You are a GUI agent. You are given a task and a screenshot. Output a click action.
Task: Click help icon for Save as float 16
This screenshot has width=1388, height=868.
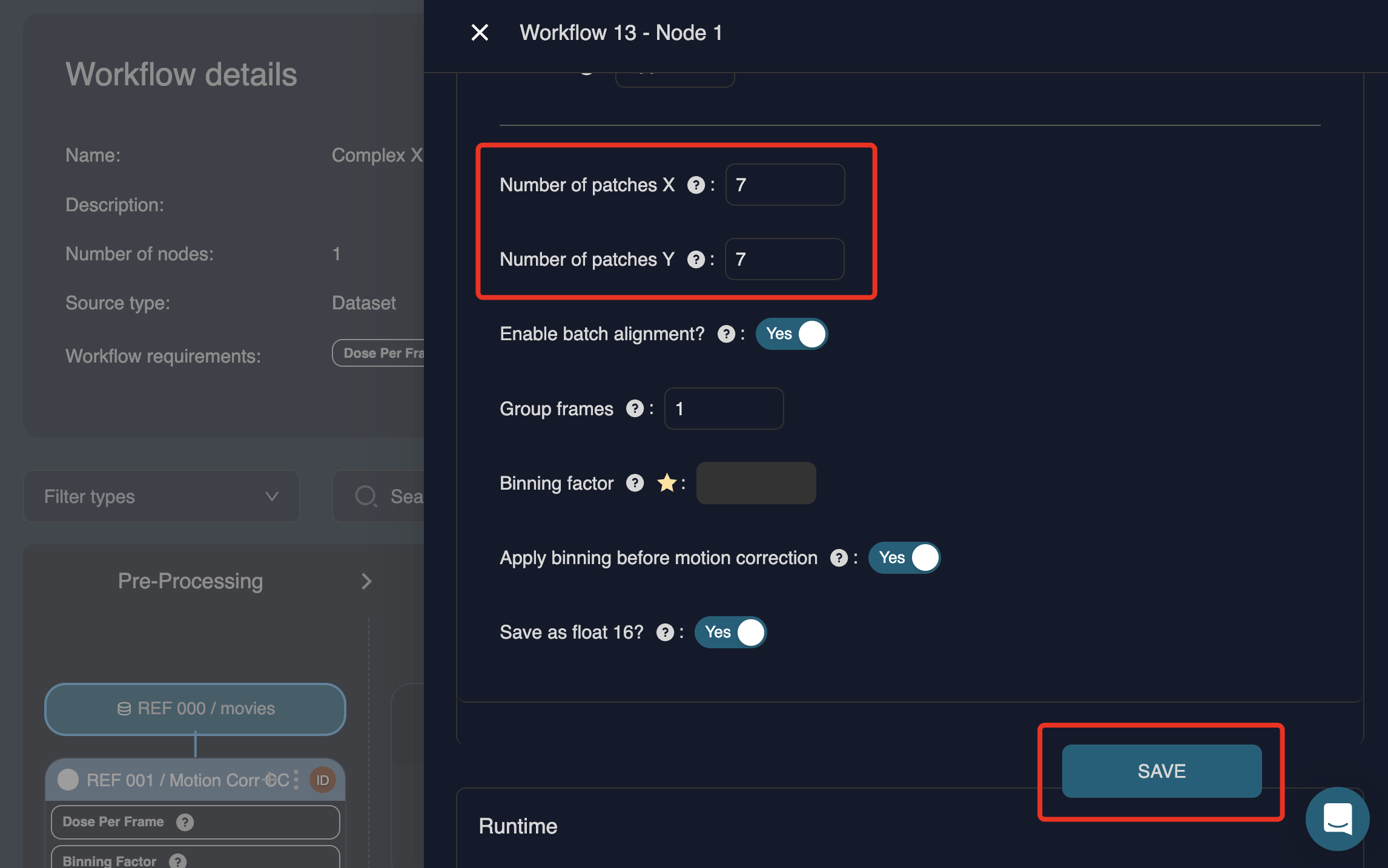coord(665,633)
